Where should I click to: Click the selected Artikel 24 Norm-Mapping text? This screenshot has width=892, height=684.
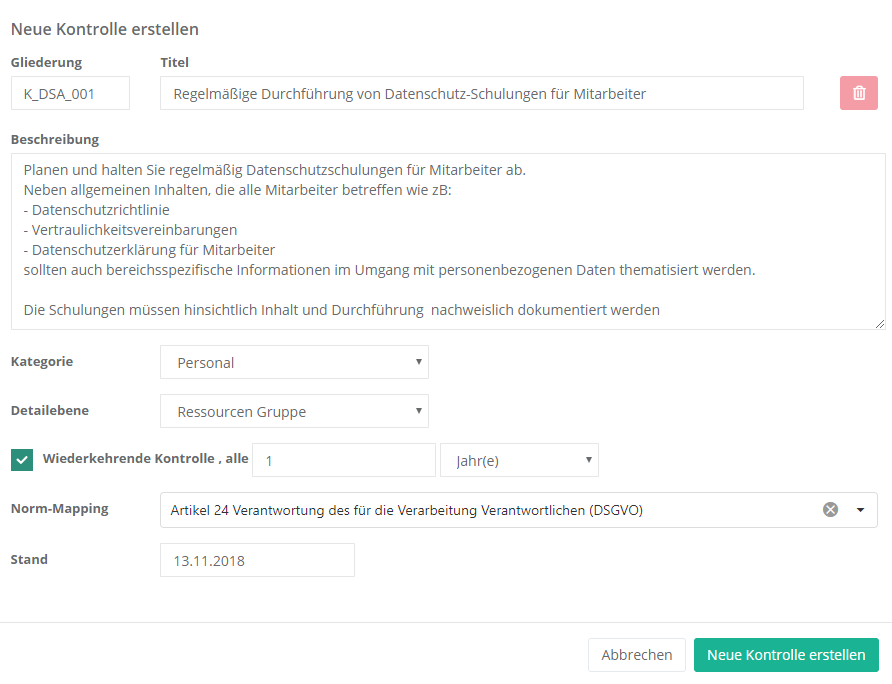coord(406,510)
